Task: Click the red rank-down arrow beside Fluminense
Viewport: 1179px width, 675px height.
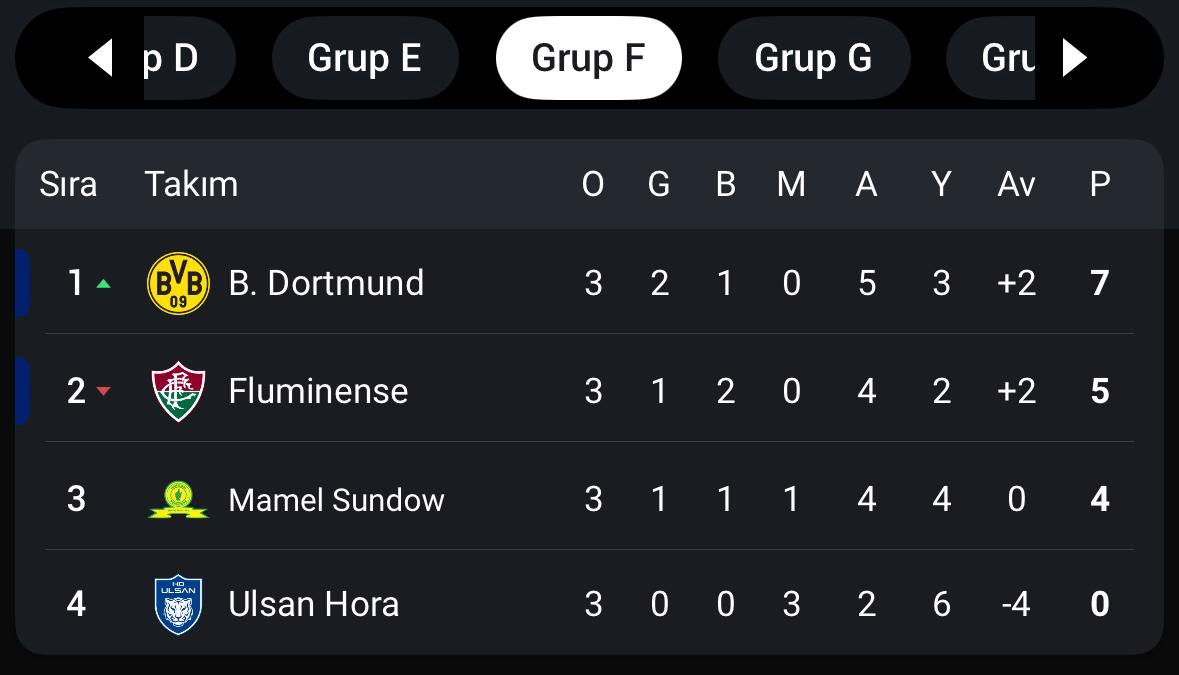Action: point(104,391)
